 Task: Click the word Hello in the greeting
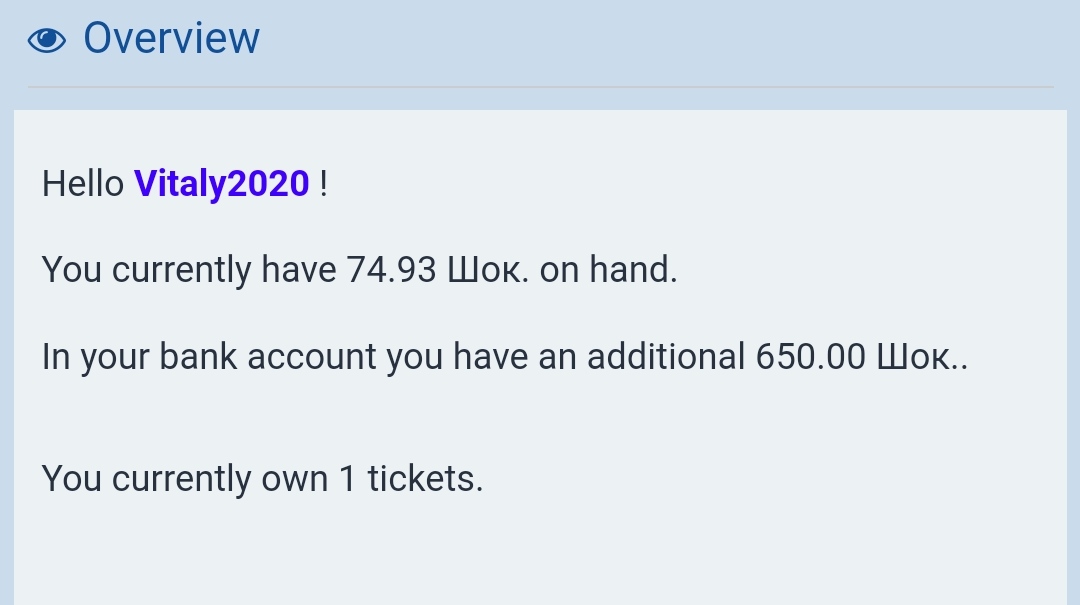tap(83, 185)
